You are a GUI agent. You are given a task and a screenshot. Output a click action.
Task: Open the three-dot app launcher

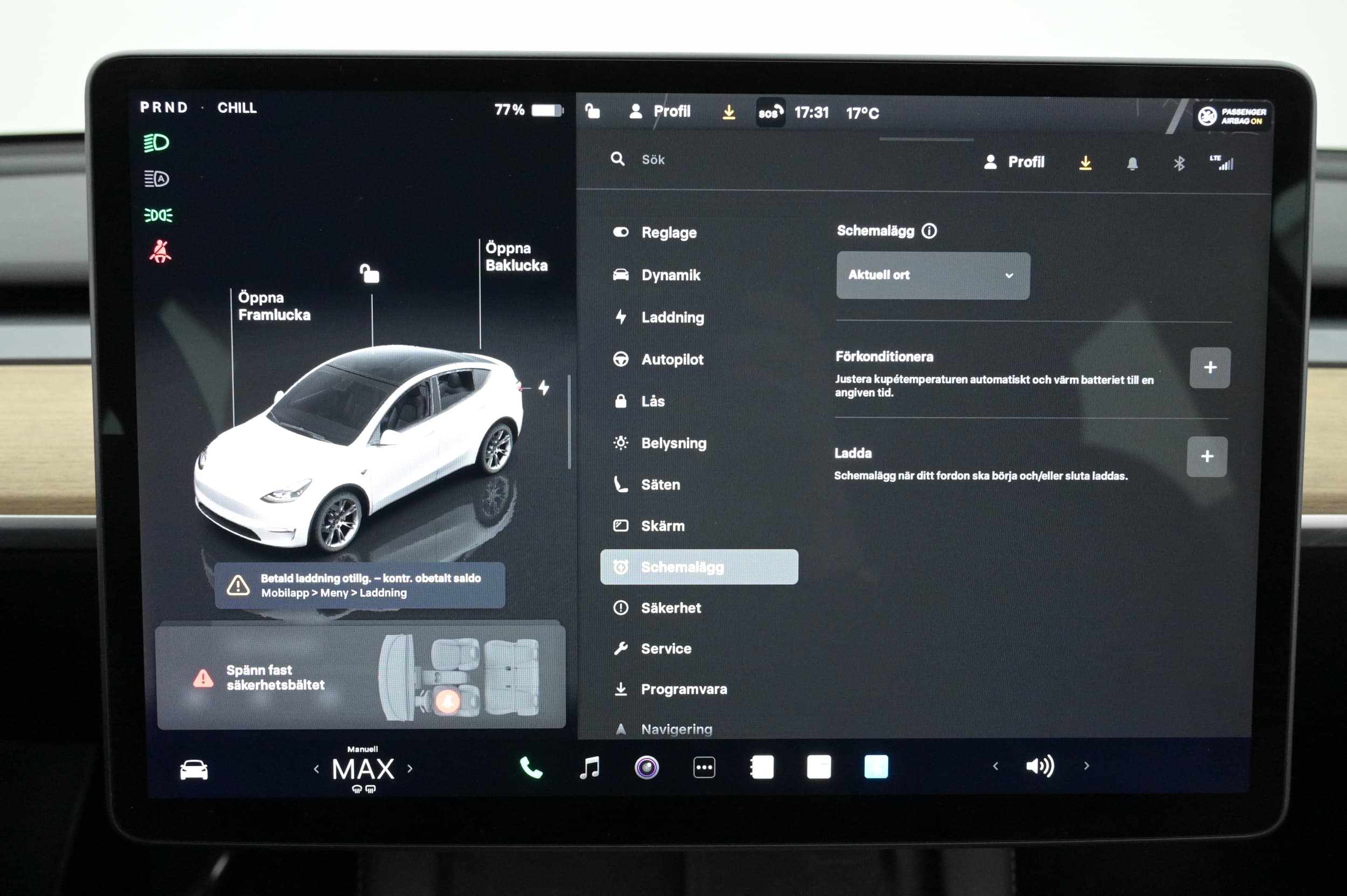click(704, 767)
